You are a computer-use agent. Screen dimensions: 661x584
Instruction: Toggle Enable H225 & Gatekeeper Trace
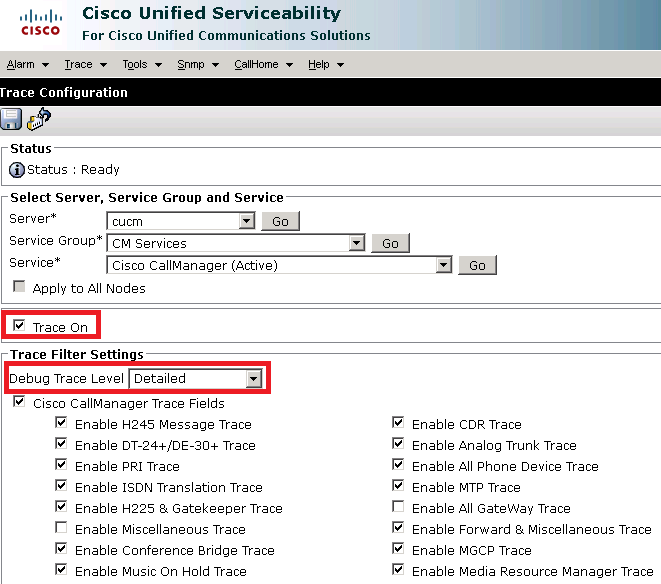tap(61, 506)
